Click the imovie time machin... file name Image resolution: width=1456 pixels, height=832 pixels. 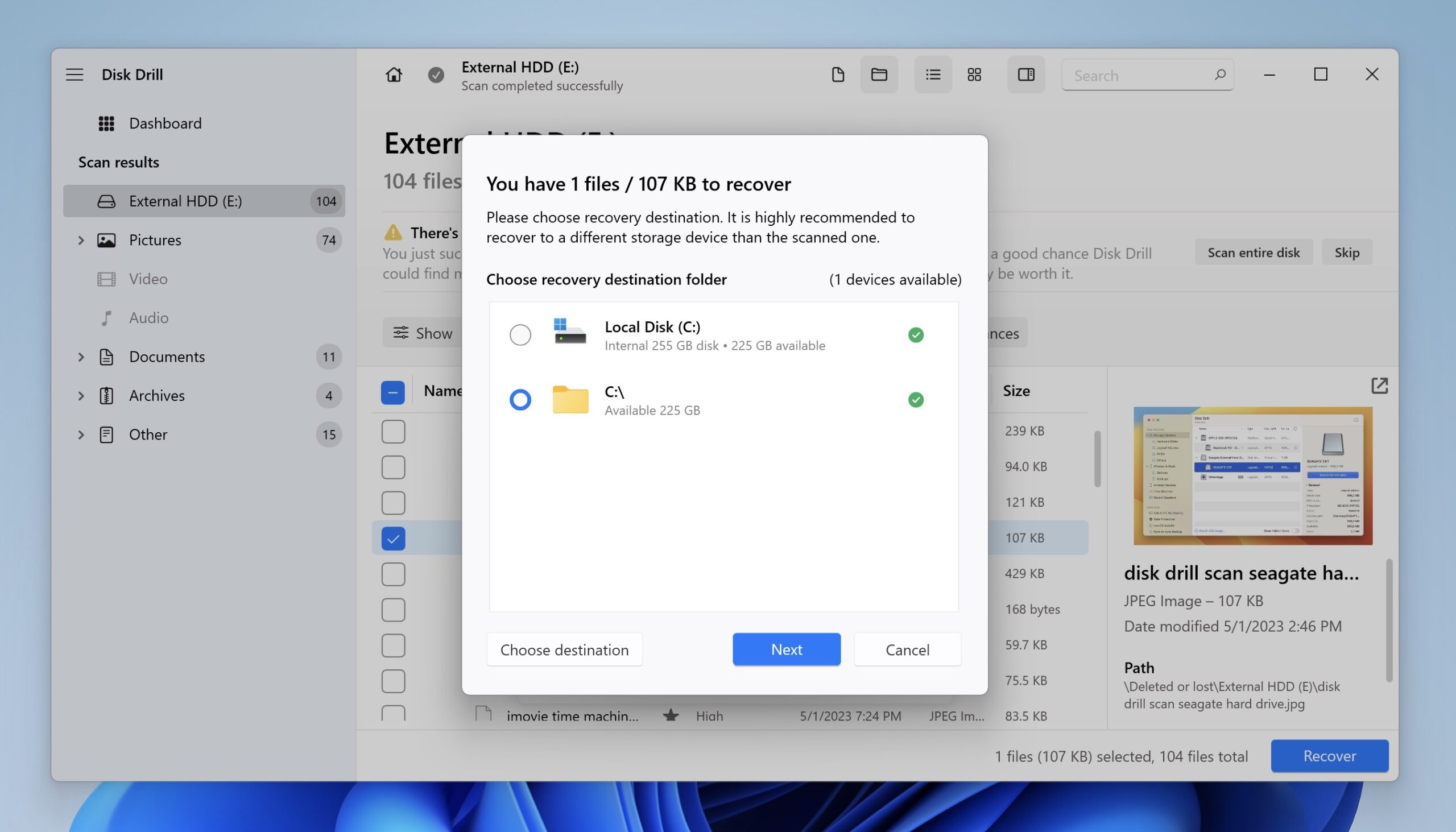pyautogui.click(x=573, y=716)
